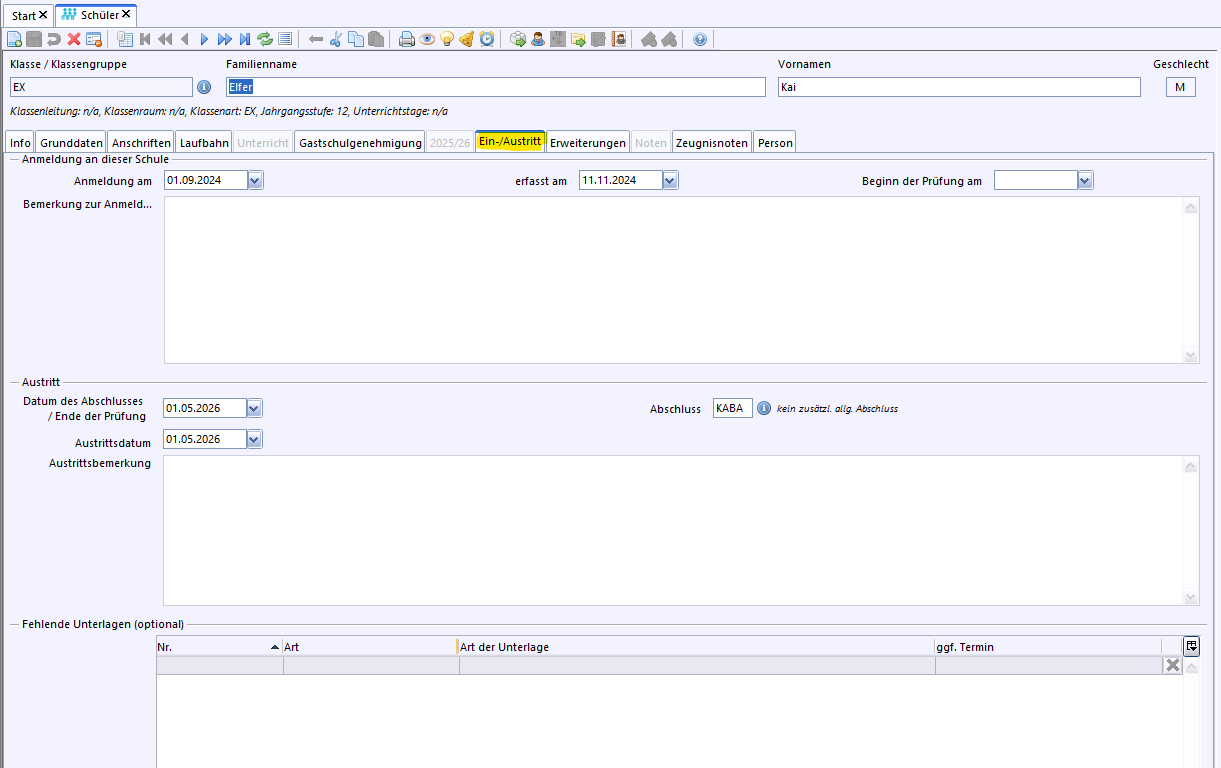Image resolution: width=1221 pixels, height=768 pixels.
Task: Open the Austrittsdatum date dropdown
Action: click(x=254, y=439)
